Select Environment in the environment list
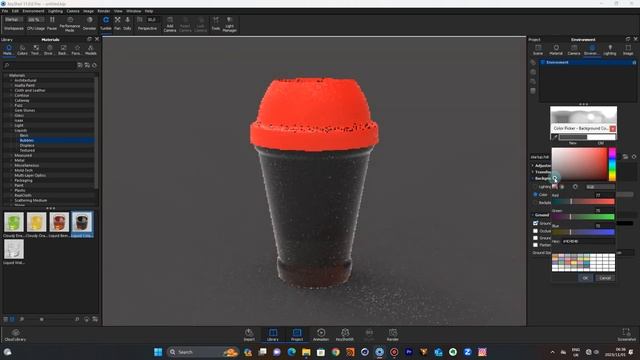 click(588, 62)
